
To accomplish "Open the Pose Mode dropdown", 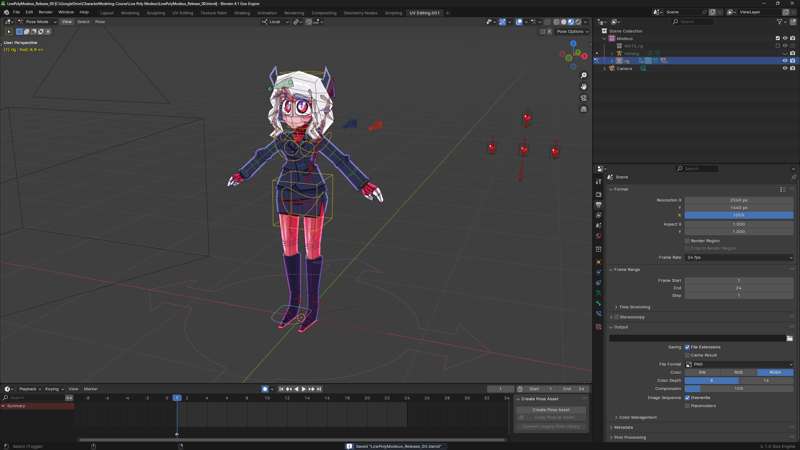I will click(37, 22).
